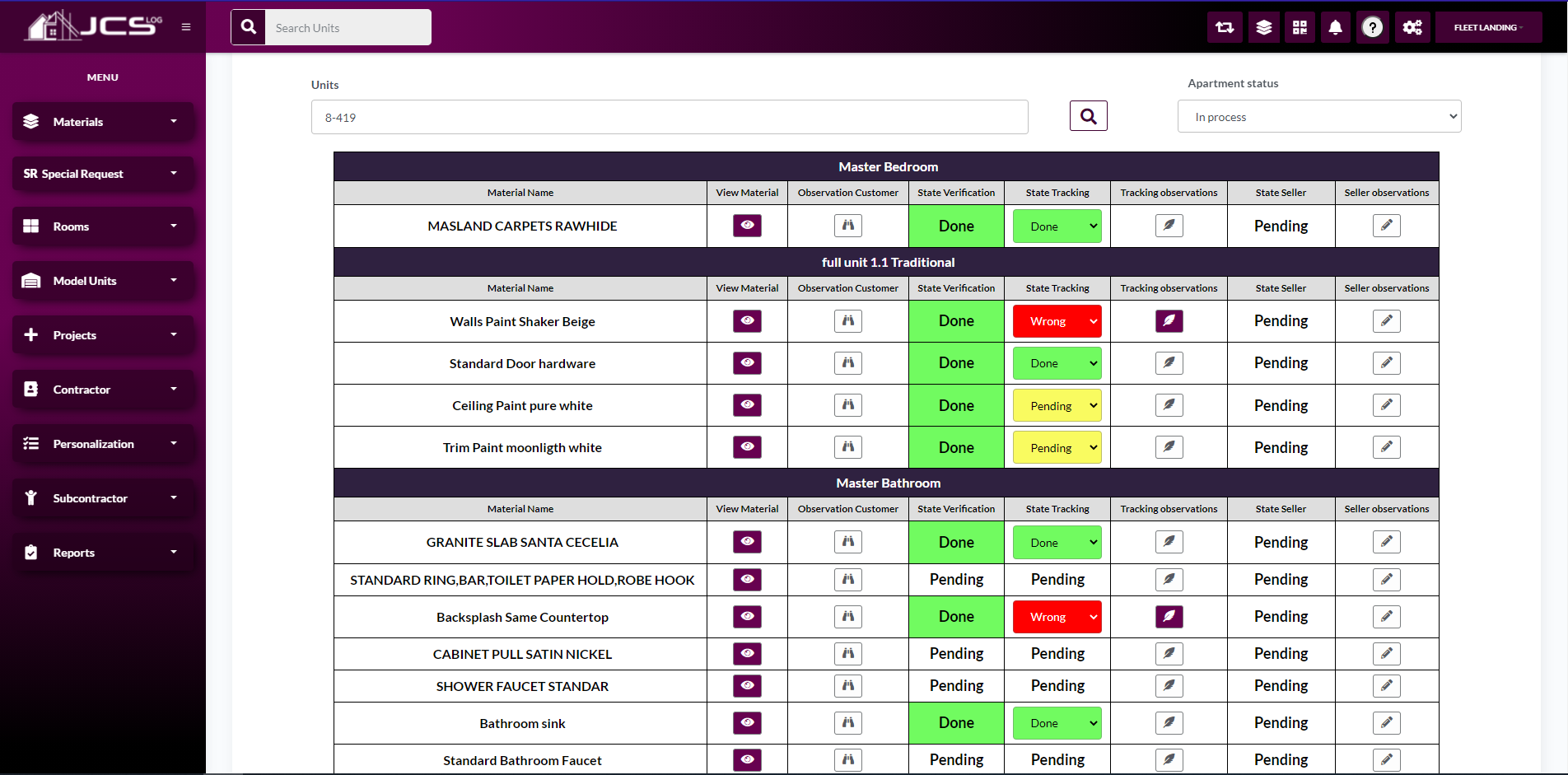Image resolution: width=1568 pixels, height=775 pixels.
Task: Open the help question mark icon
Action: click(x=1372, y=28)
